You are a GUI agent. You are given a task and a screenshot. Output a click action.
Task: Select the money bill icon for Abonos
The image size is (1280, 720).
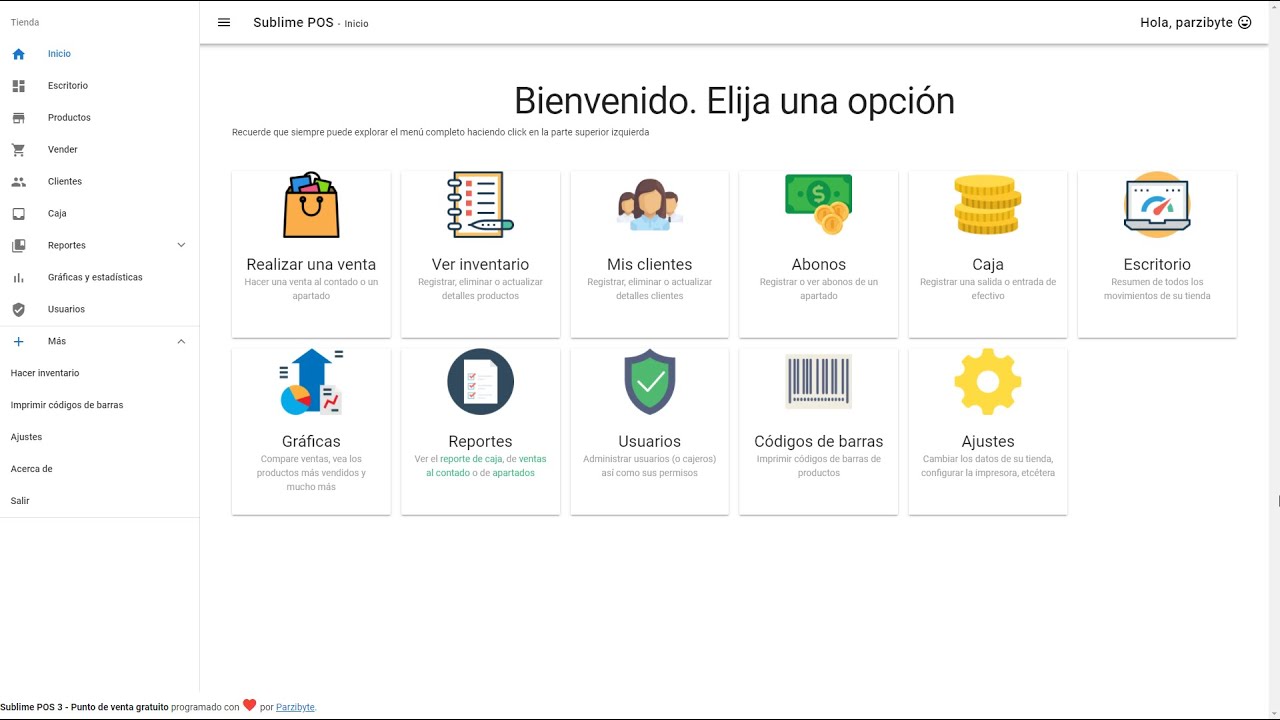click(x=818, y=204)
